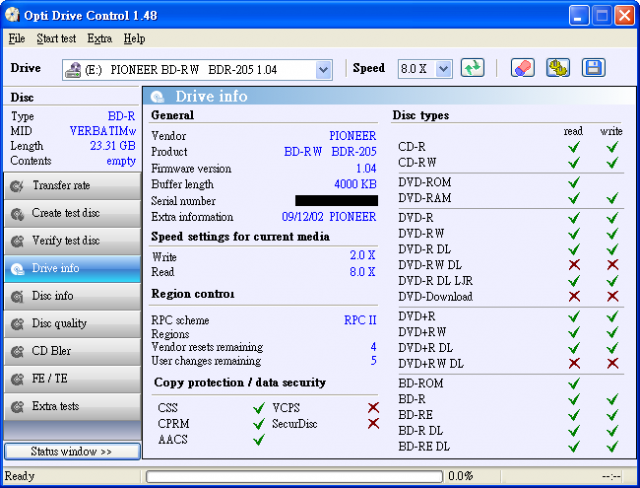Click the FE / TE sidebar icon
Viewport: 640px width, 488px height.
click(17, 379)
